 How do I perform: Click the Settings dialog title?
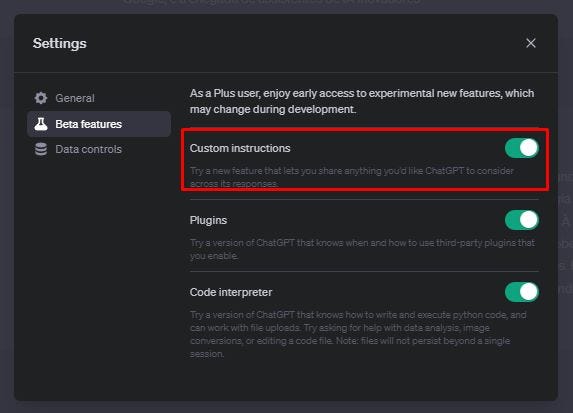[60, 43]
